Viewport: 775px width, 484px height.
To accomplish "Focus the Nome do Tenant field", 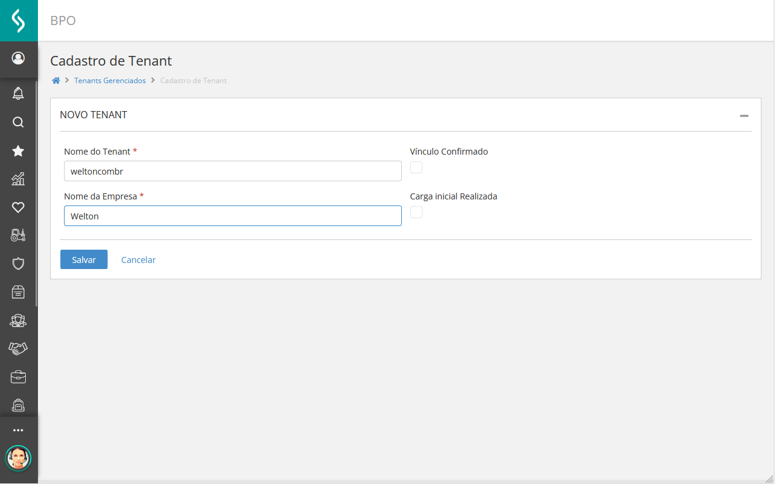I will pyautogui.click(x=232, y=171).
